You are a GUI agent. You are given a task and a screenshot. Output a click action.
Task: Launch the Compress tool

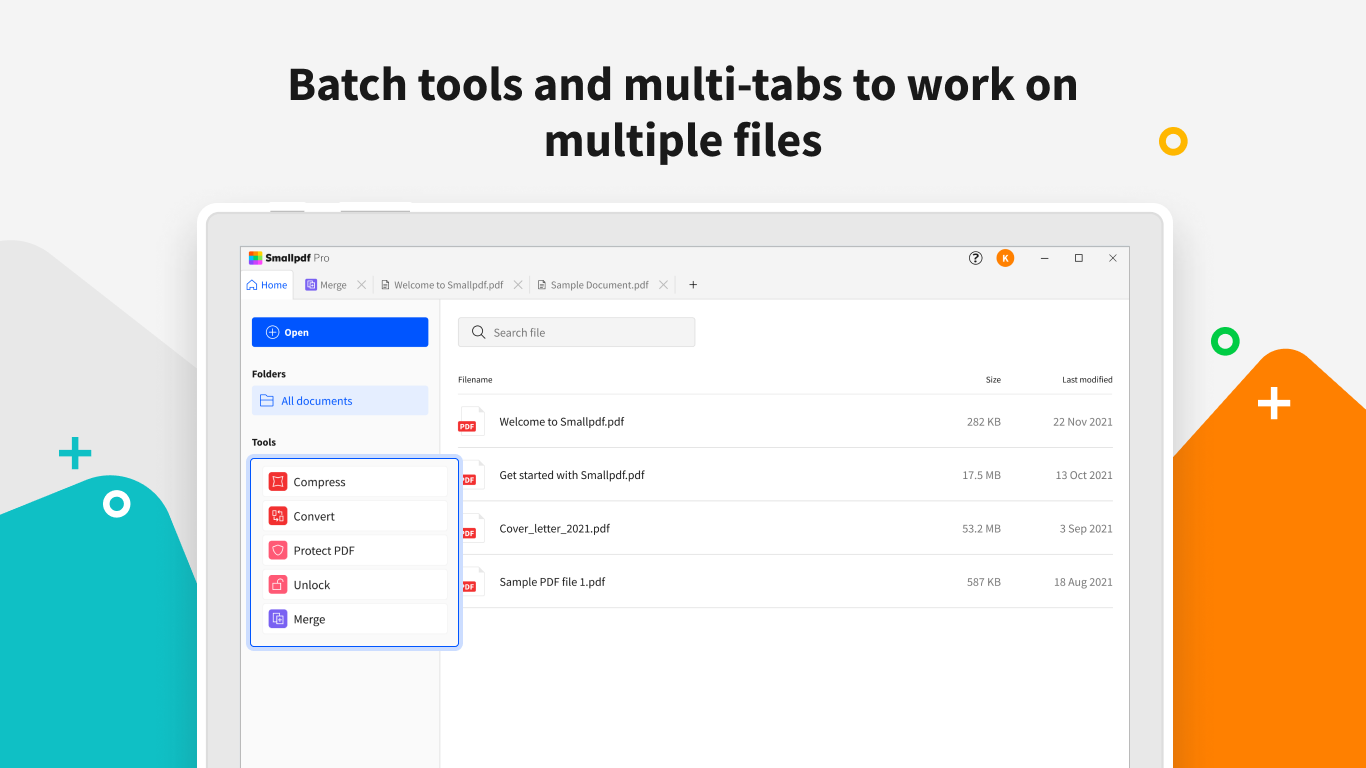355,482
